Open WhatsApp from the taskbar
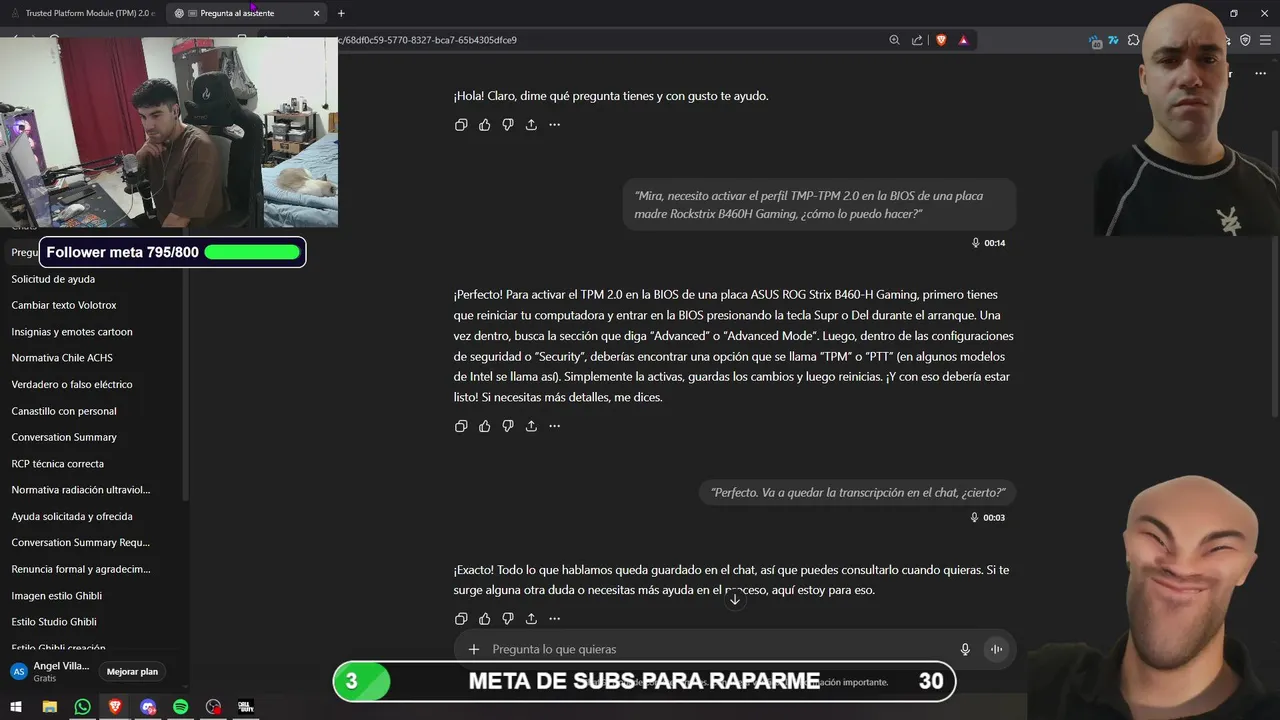Viewport: 1280px width, 720px height. [x=82, y=707]
